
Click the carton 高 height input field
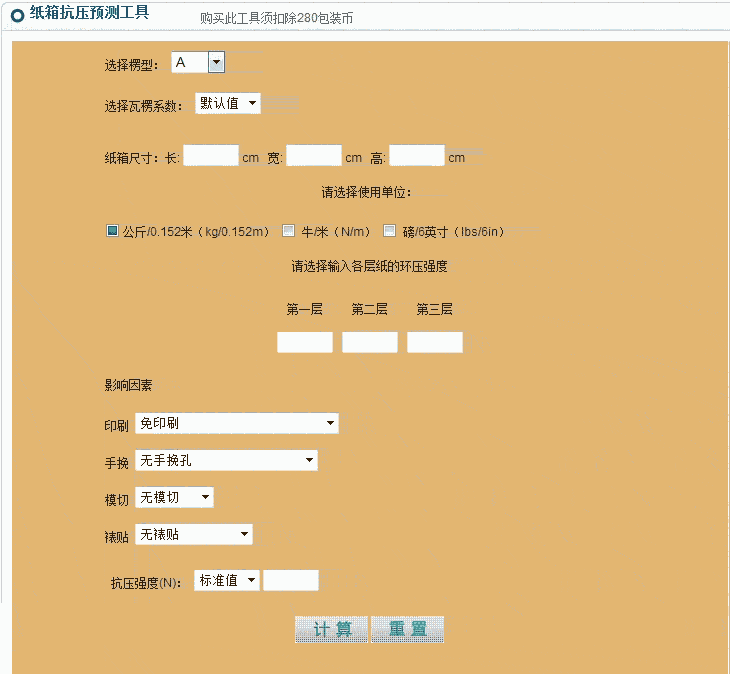point(416,156)
